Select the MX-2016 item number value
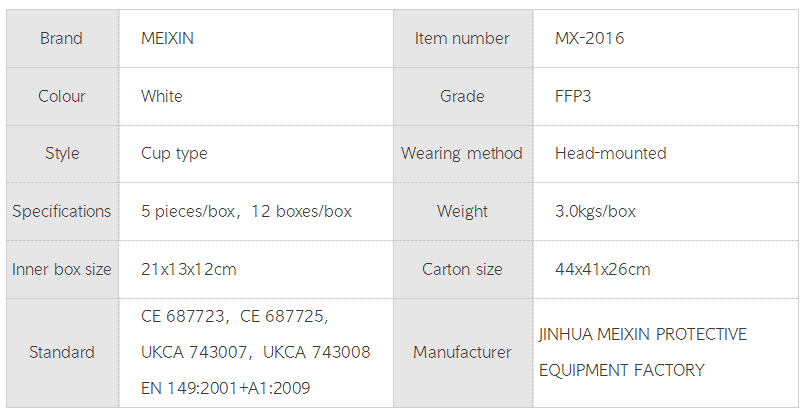 click(x=590, y=39)
